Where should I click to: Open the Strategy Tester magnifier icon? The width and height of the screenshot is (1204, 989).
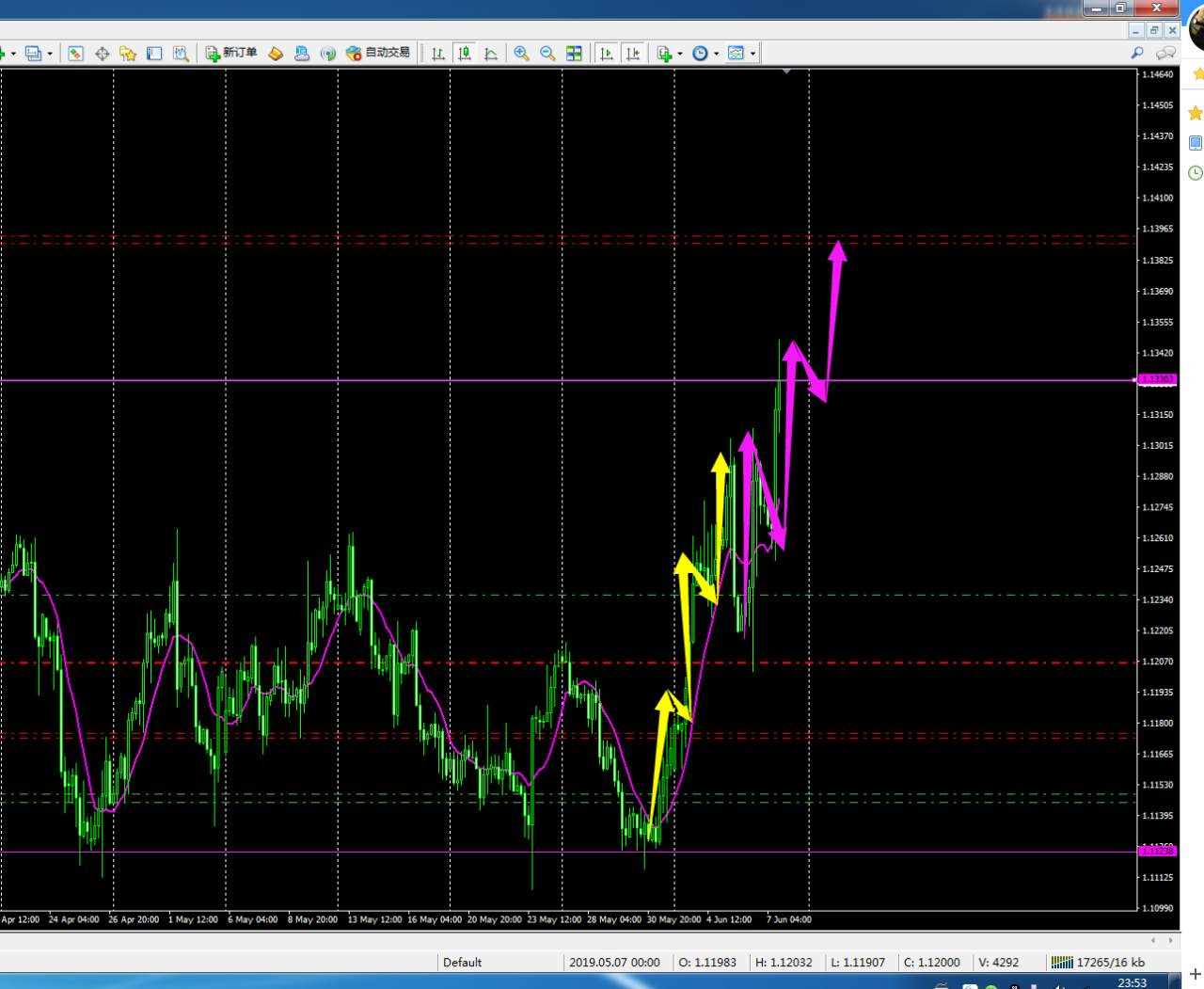pyautogui.click(x=181, y=54)
